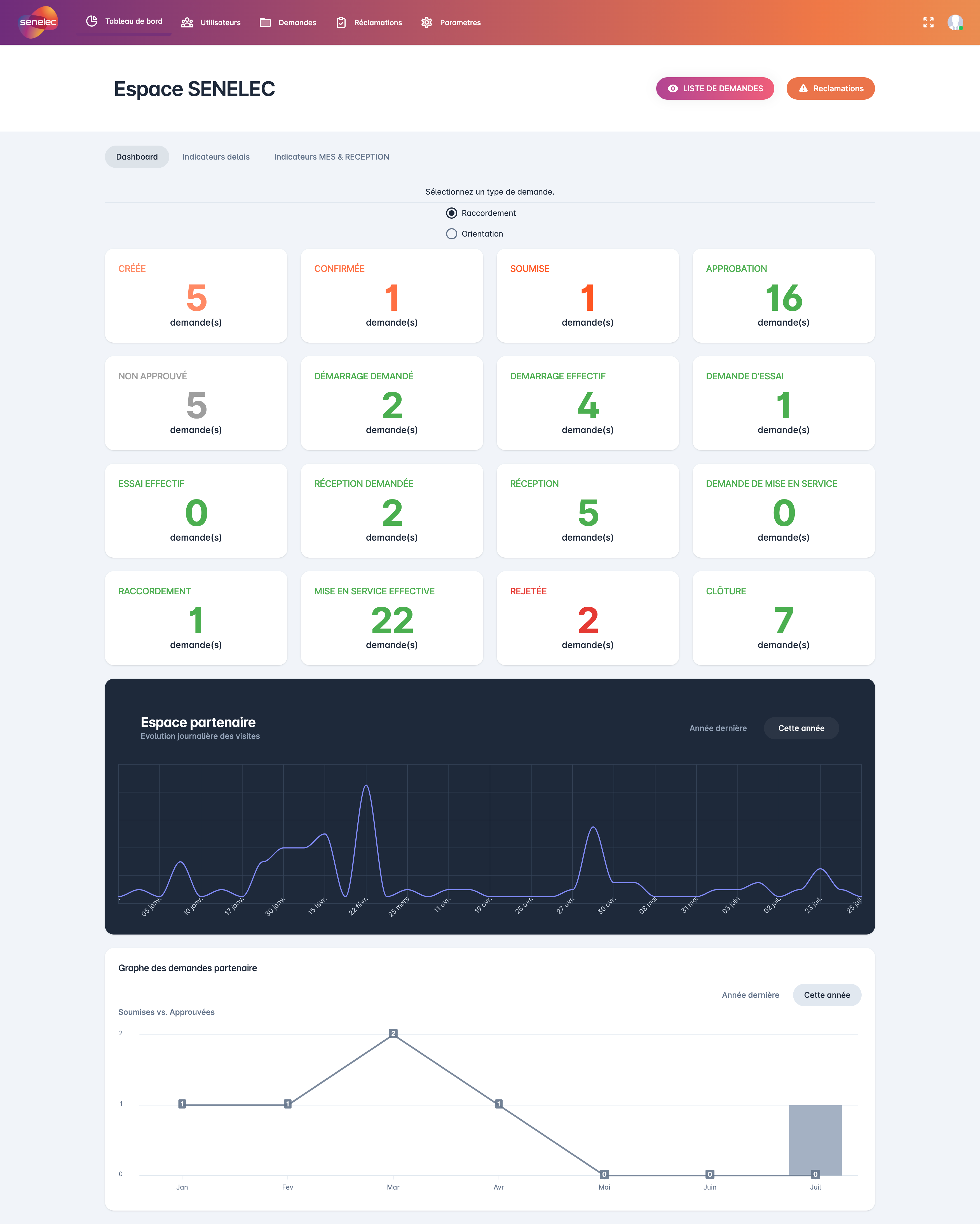Click the Demandes folder icon
Screen dimensions: 980x1224
tap(265, 23)
